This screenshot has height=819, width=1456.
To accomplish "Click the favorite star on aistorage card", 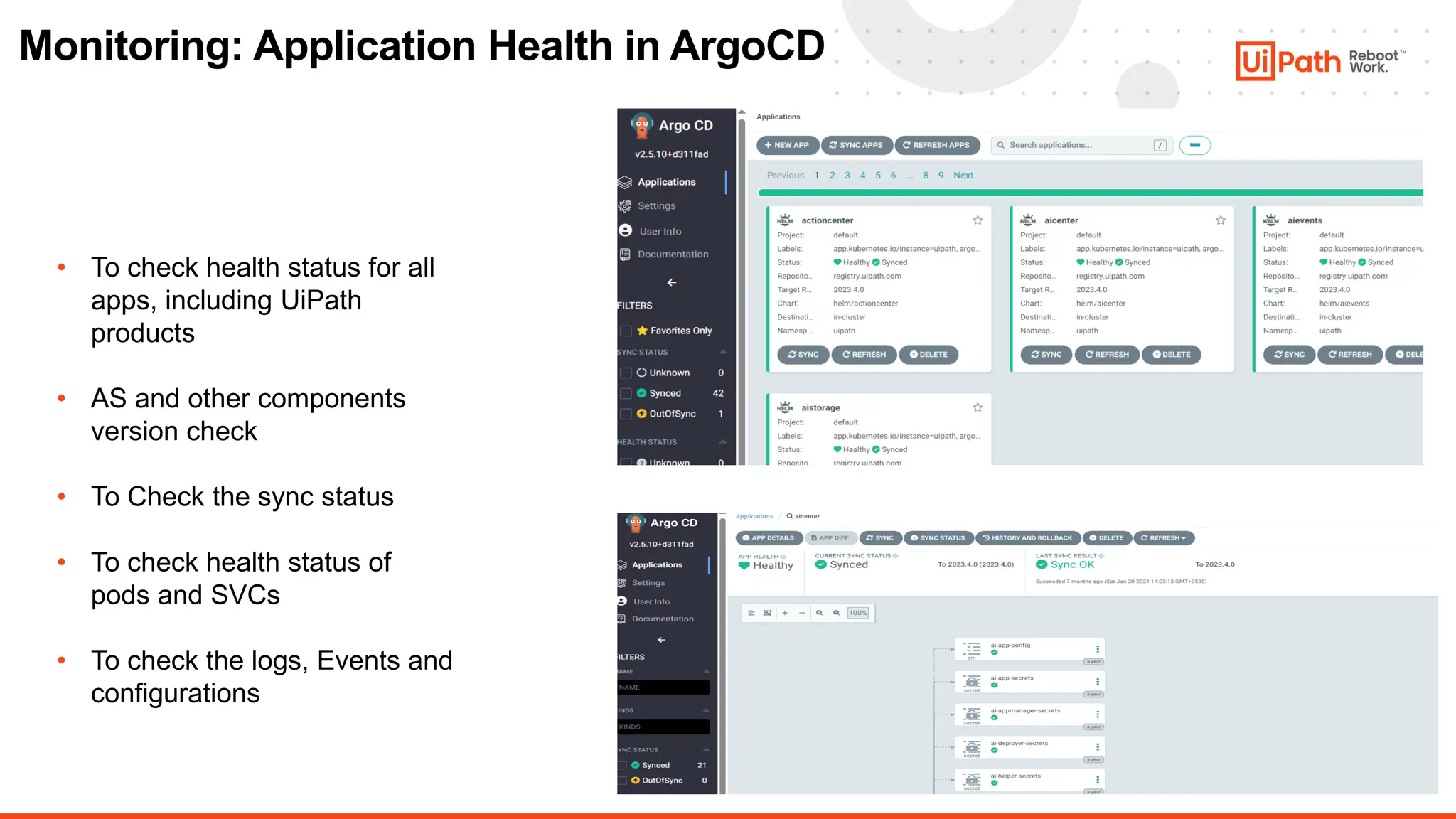I will coord(978,407).
